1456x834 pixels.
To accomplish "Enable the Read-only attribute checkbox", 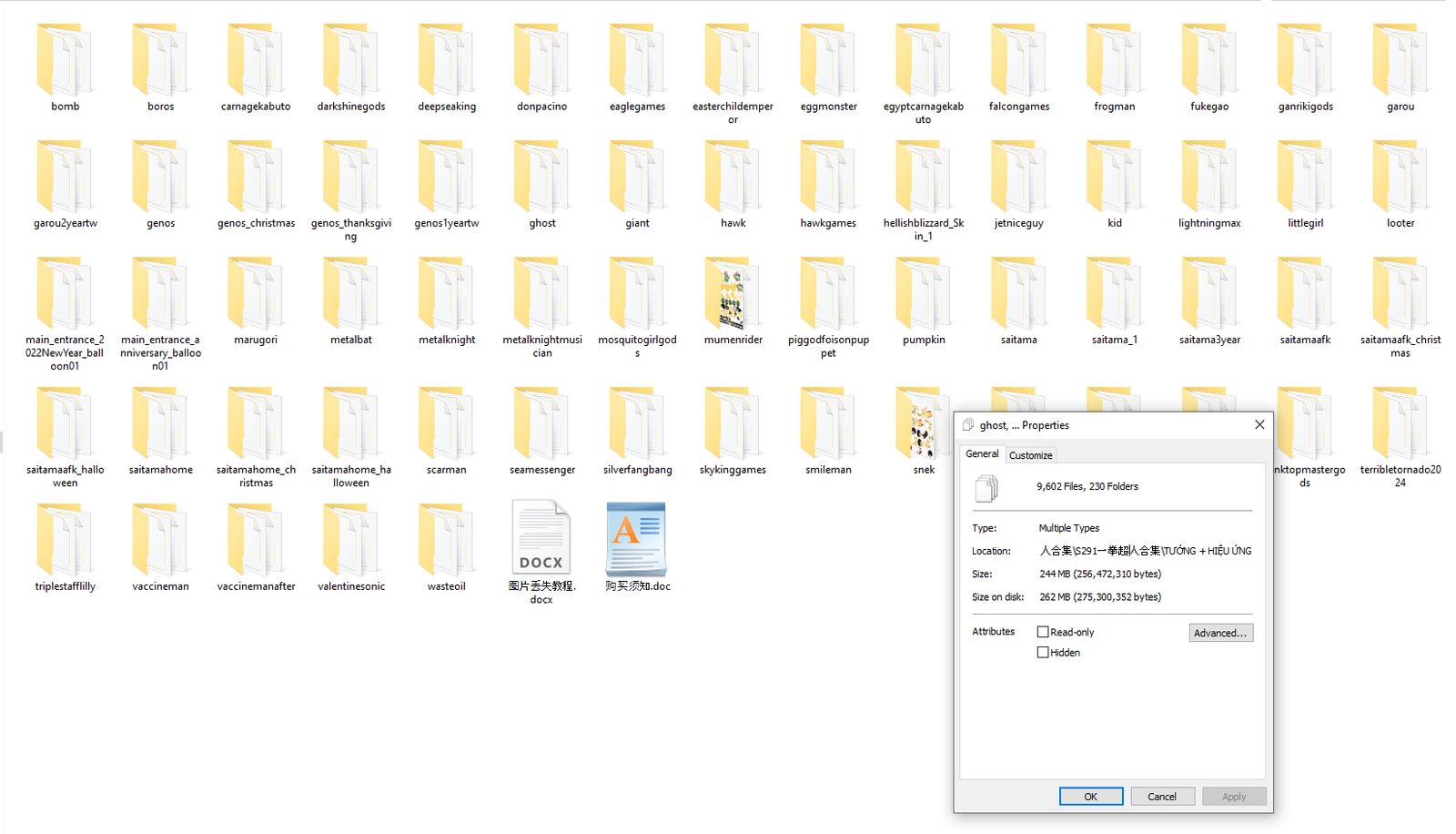I will [x=1043, y=632].
